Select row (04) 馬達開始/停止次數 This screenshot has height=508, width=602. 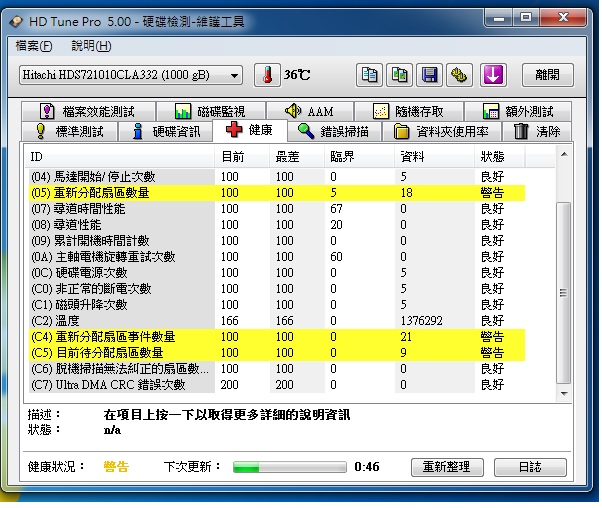277,177
